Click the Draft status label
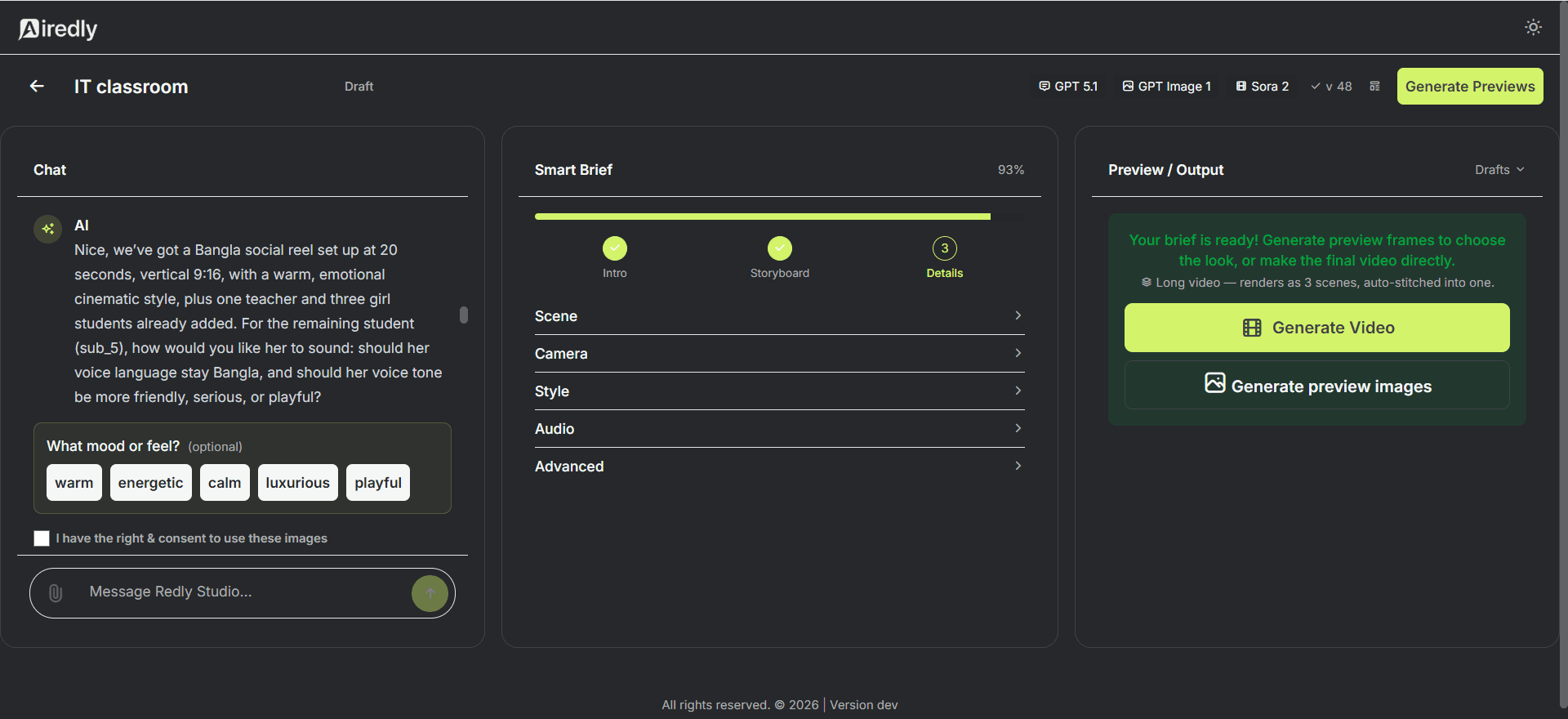1568x719 pixels. tap(359, 87)
